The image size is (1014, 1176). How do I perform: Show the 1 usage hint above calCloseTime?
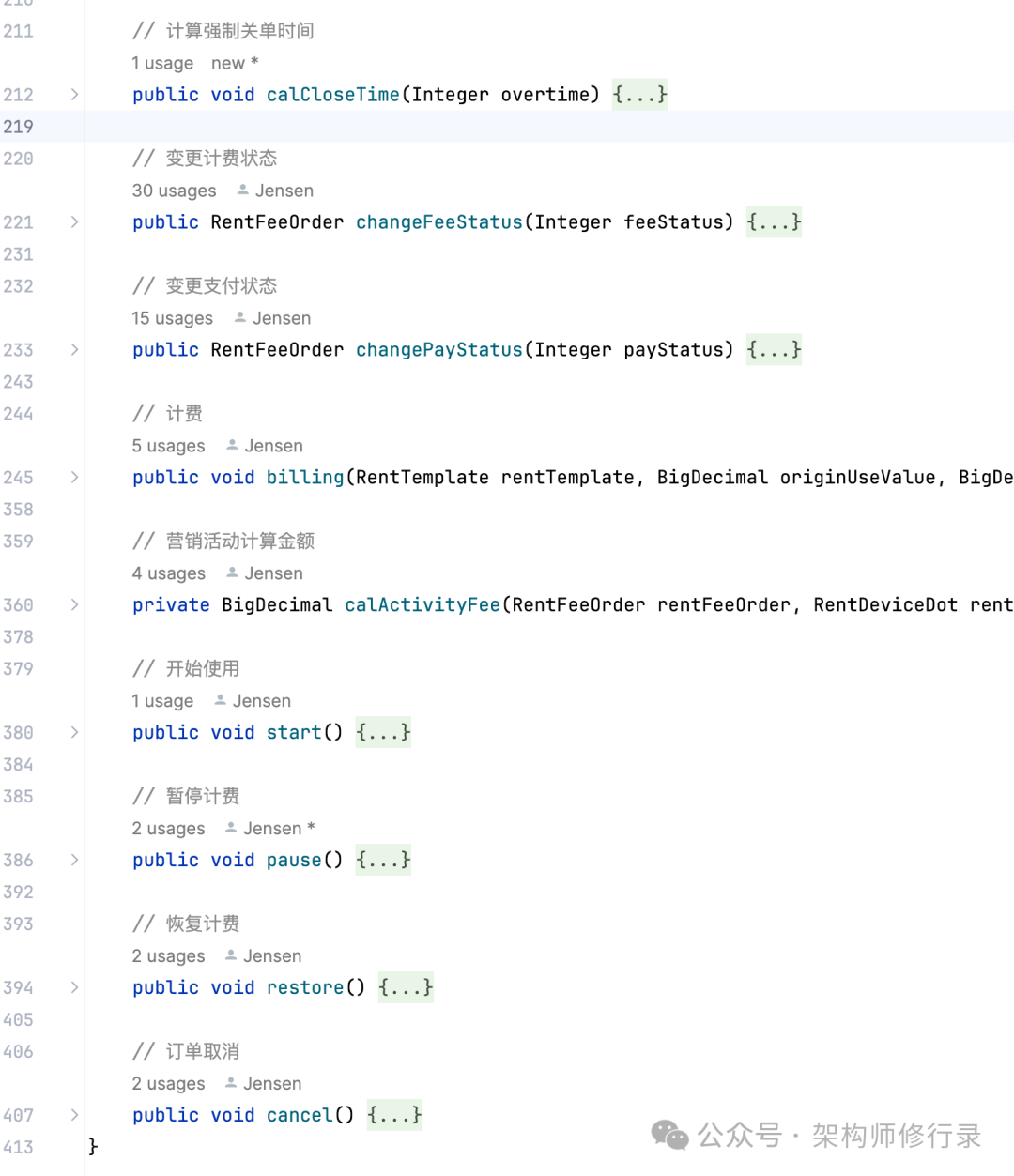[x=162, y=63]
